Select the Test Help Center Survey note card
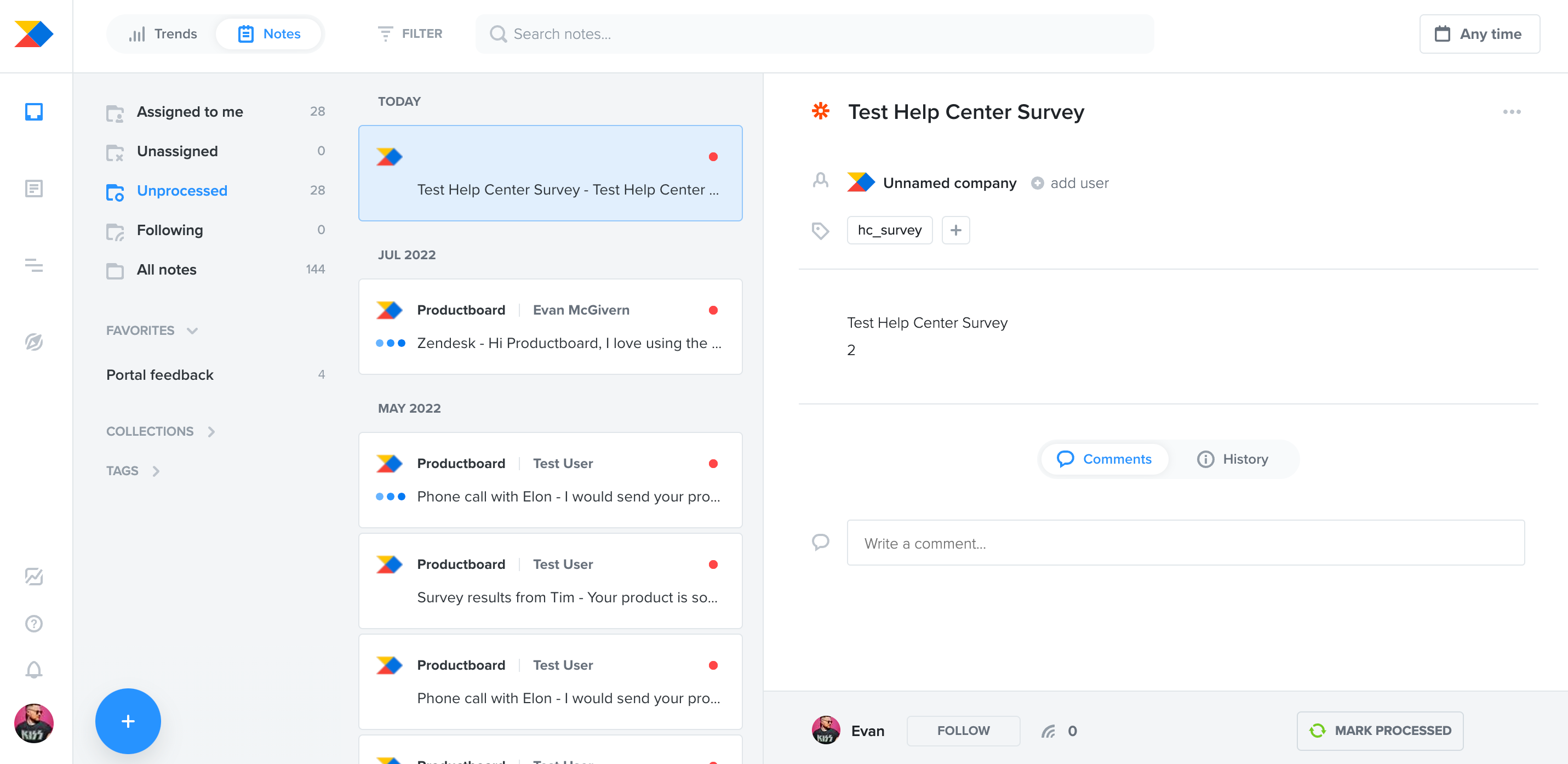The image size is (1568, 764). pos(550,173)
